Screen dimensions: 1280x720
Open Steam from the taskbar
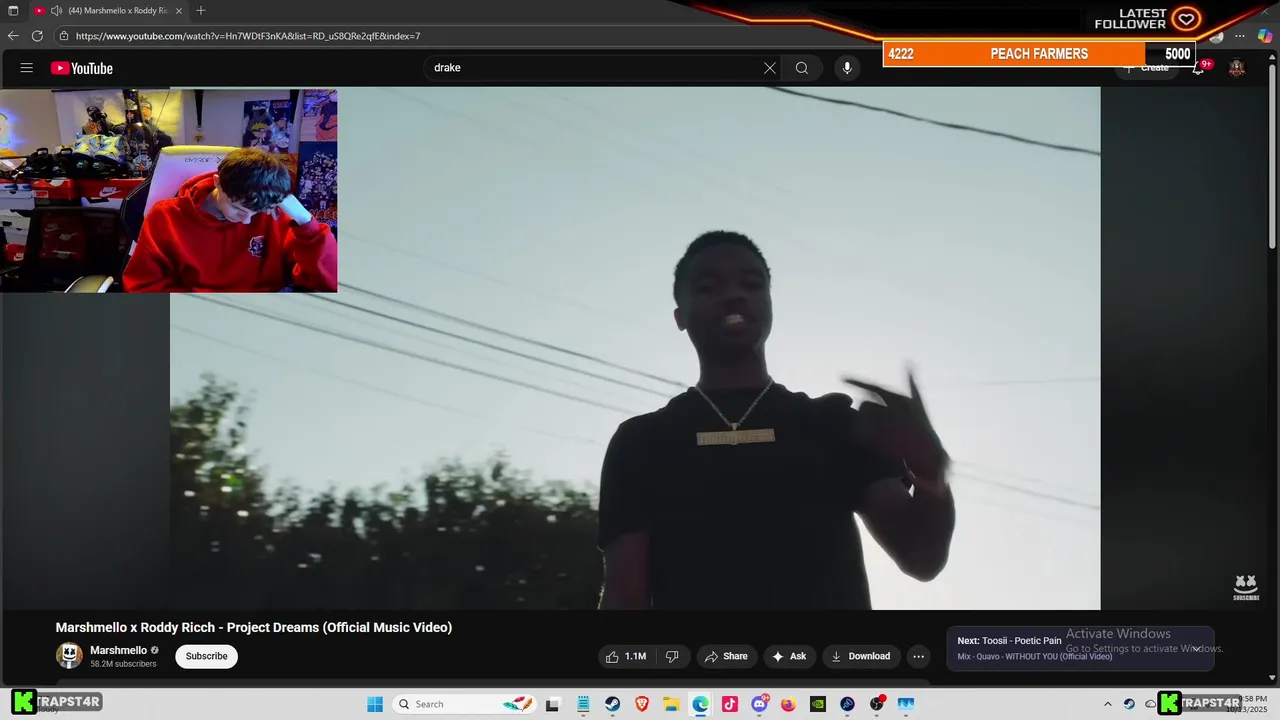point(612,704)
